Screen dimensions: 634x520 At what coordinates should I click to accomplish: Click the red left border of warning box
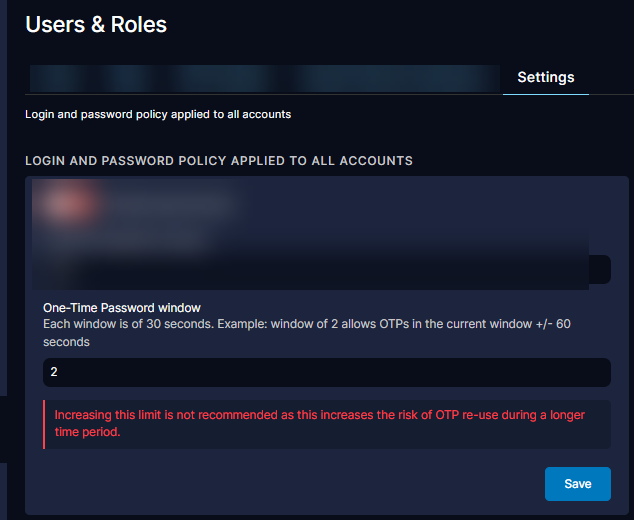click(x=45, y=424)
